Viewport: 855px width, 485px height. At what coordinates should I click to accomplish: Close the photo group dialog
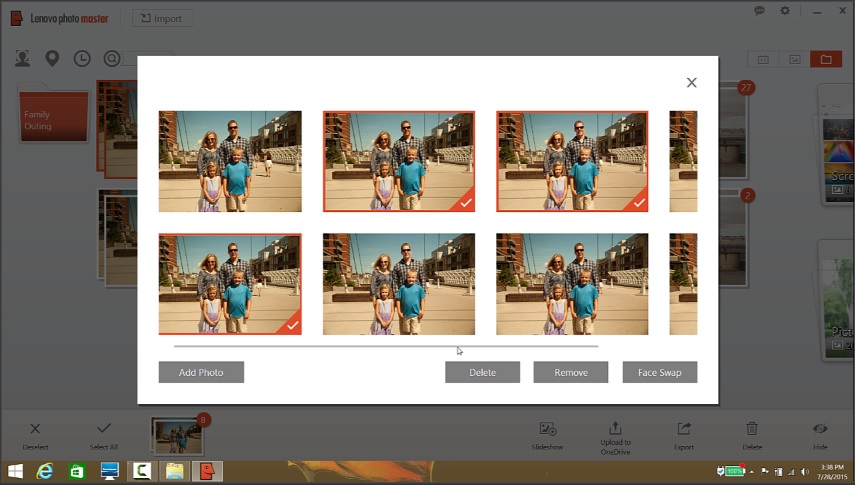pyautogui.click(x=691, y=82)
